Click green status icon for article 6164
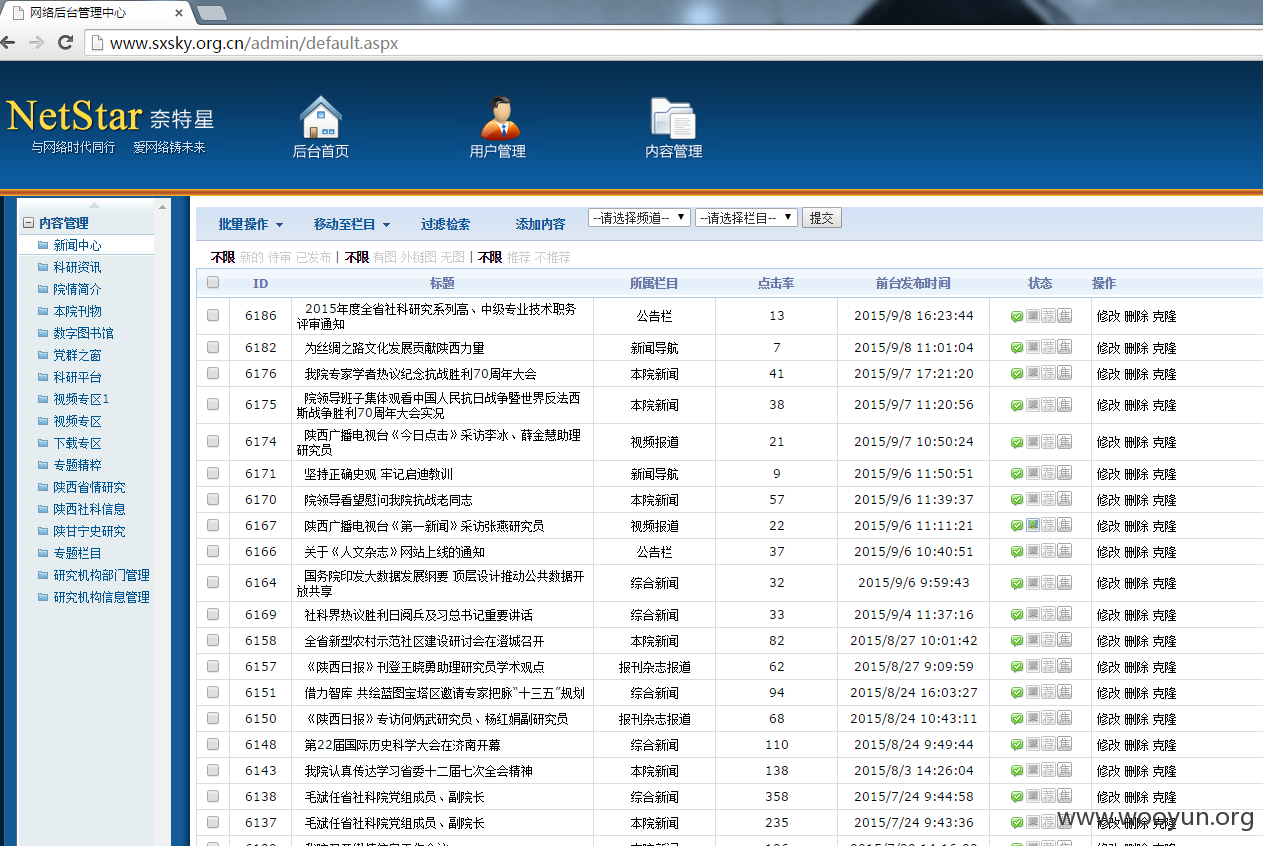Viewport: 1263px width, 846px height. (1017, 583)
